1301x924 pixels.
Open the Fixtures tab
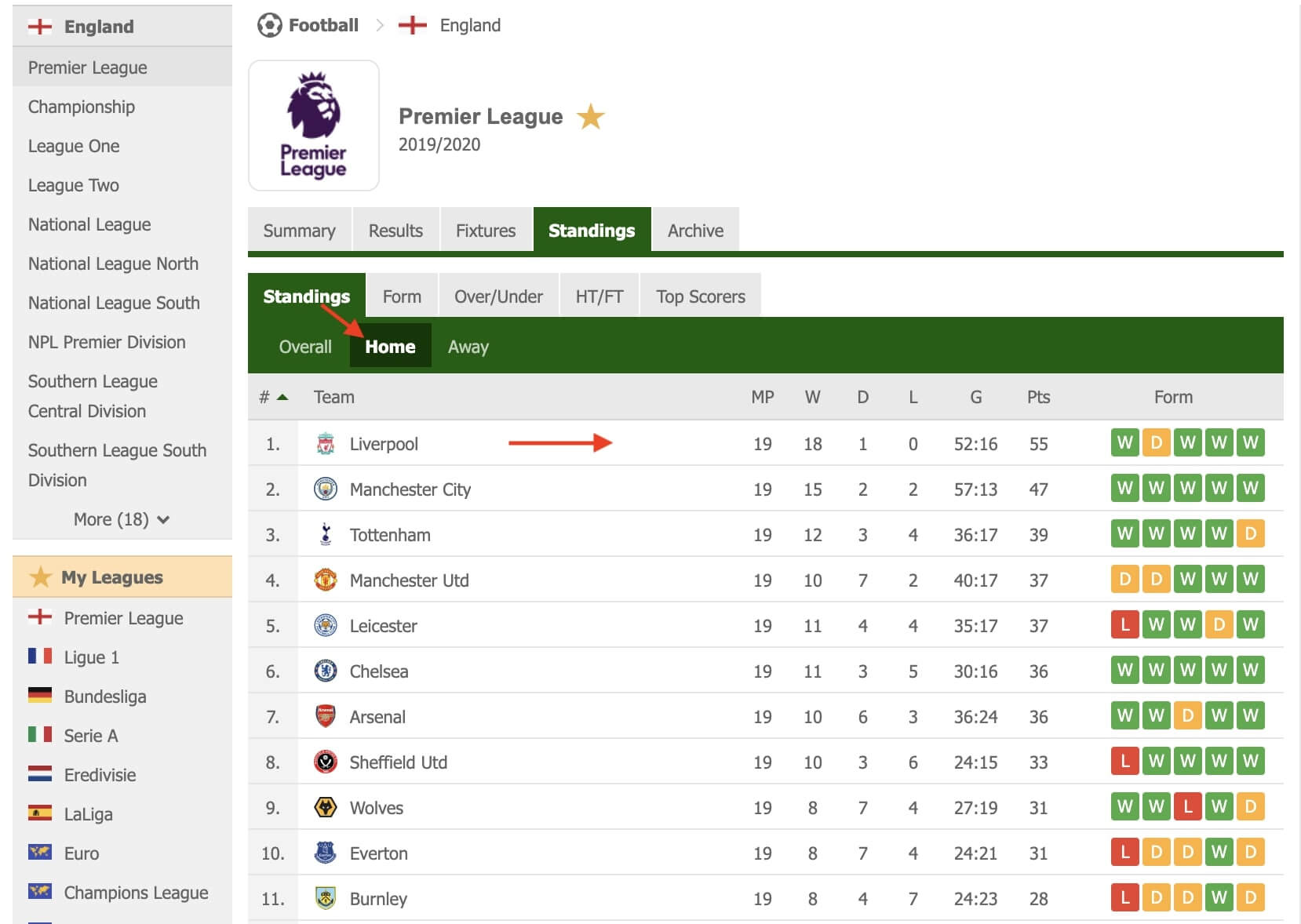(x=485, y=231)
